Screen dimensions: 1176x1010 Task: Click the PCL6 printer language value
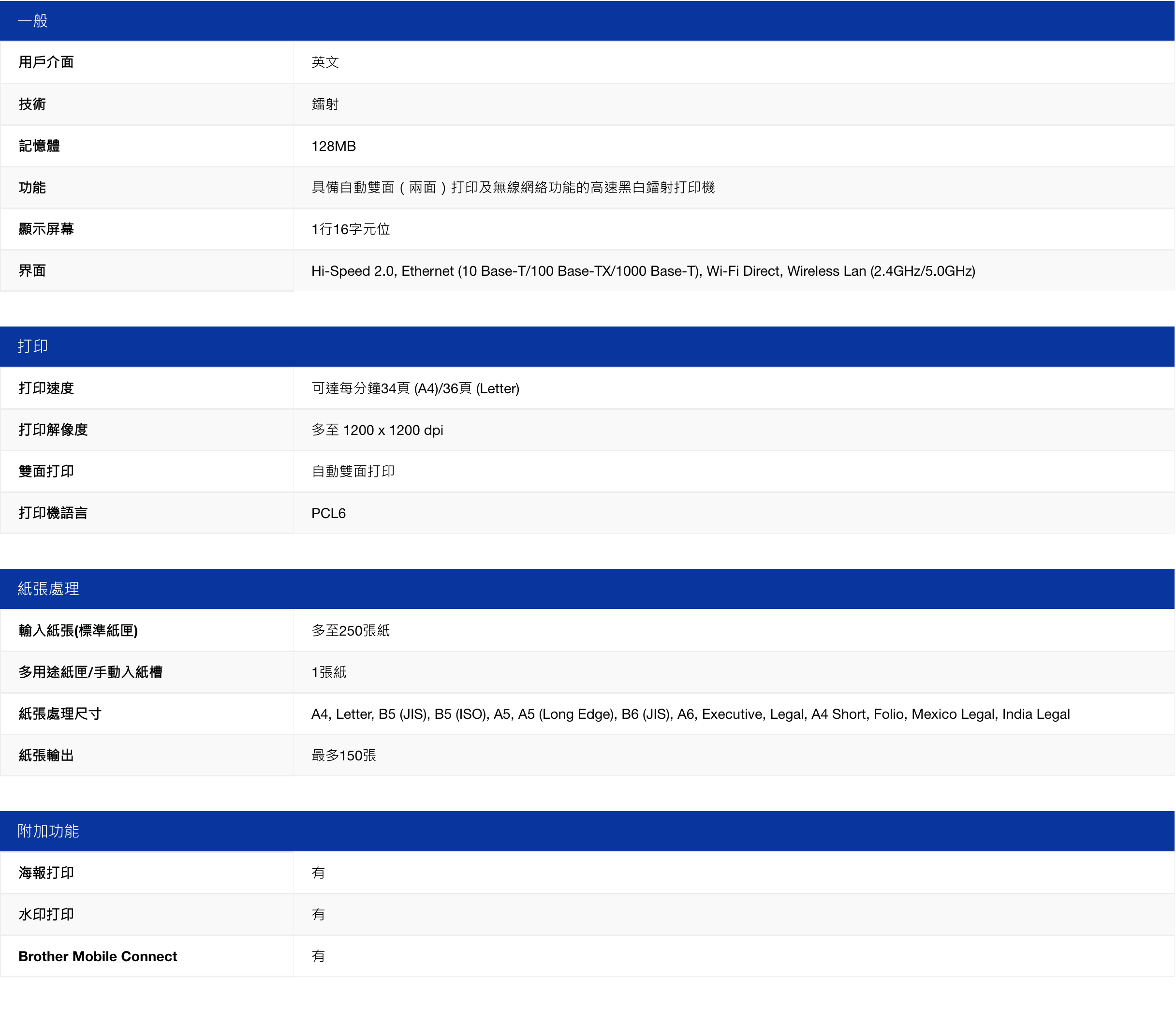click(328, 513)
